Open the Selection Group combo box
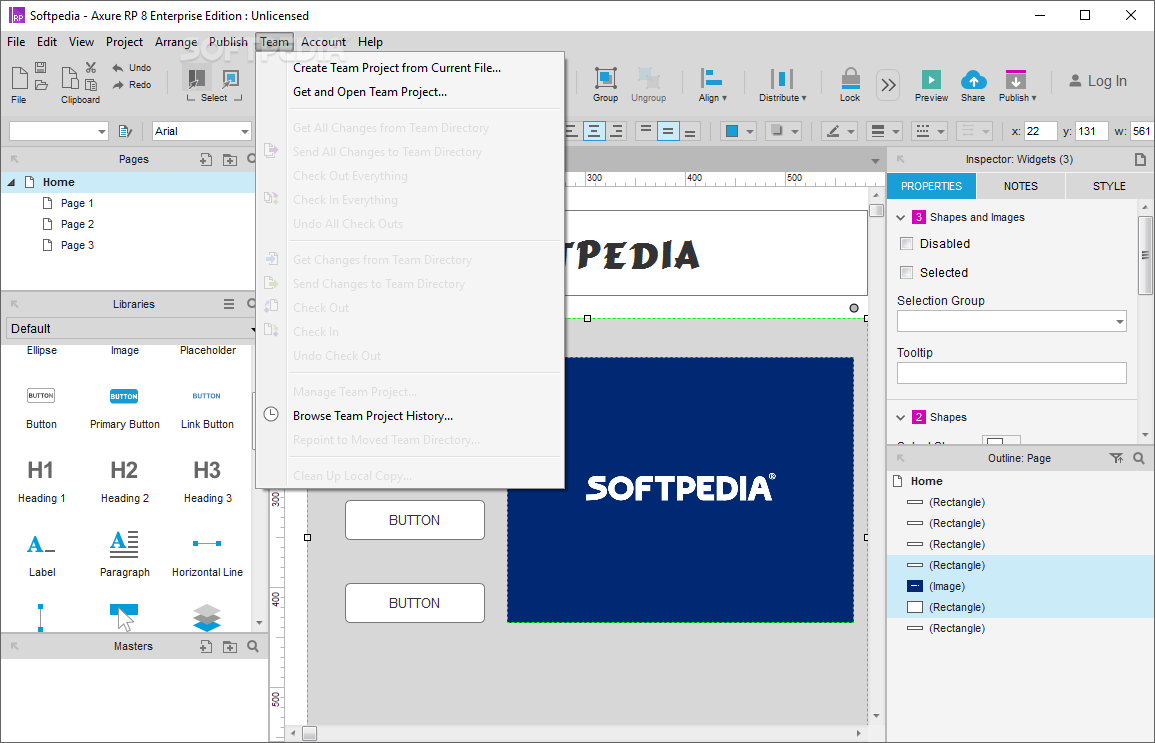Image resolution: width=1155 pixels, height=743 pixels. click(x=1011, y=321)
